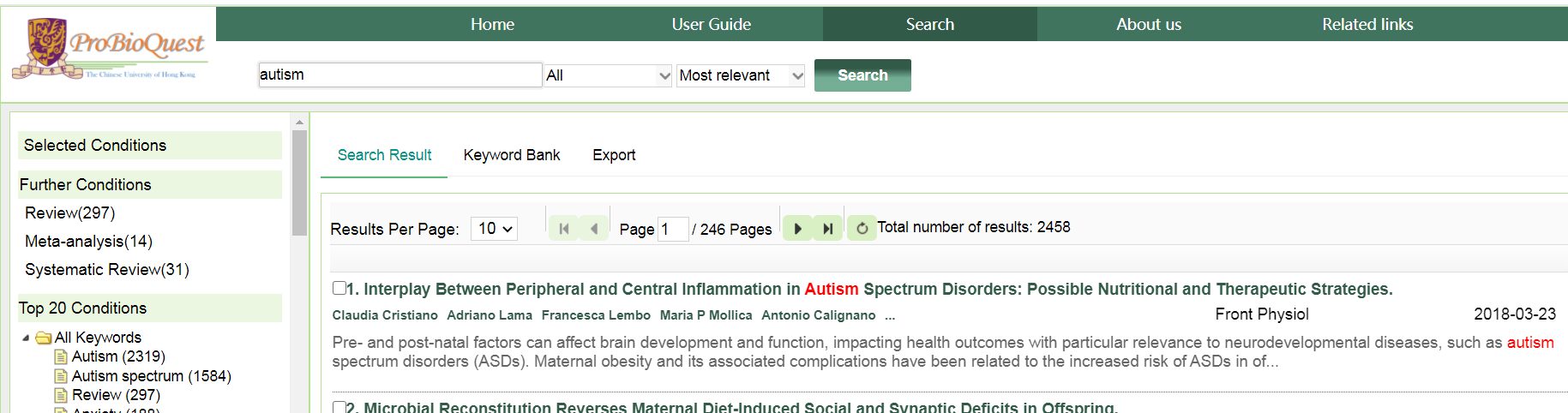Filter by Systematic Review(31) condition
This screenshot has height=413, width=1568.
(107, 269)
